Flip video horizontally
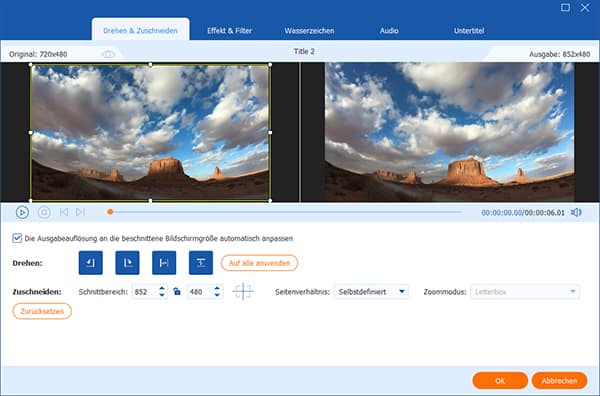Viewport: 600px width, 396px height. [x=164, y=263]
